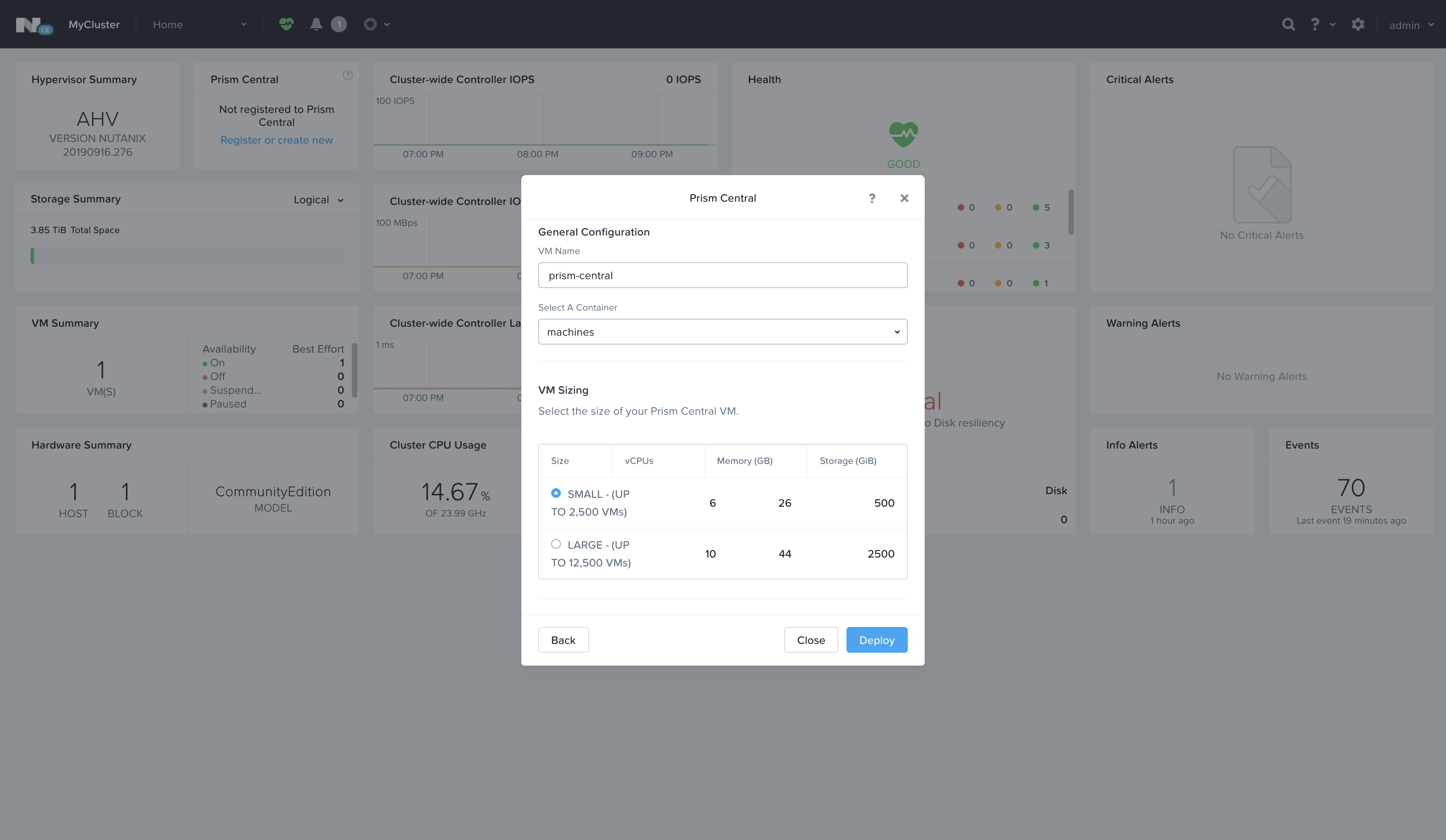Click the dialog help question mark
1446x840 pixels.
pyautogui.click(x=871, y=198)
